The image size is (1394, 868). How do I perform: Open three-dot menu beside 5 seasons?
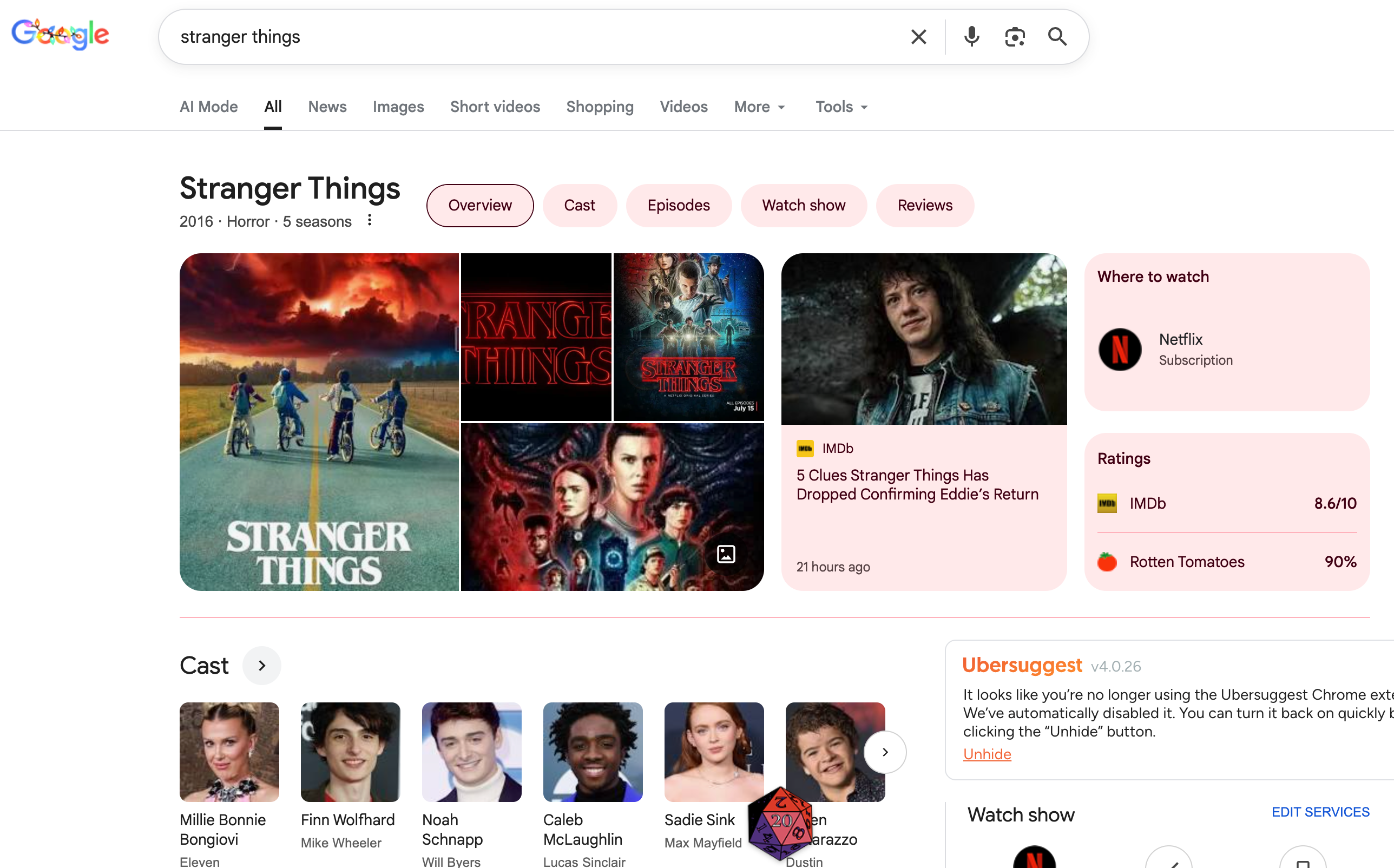pos(370,220)
